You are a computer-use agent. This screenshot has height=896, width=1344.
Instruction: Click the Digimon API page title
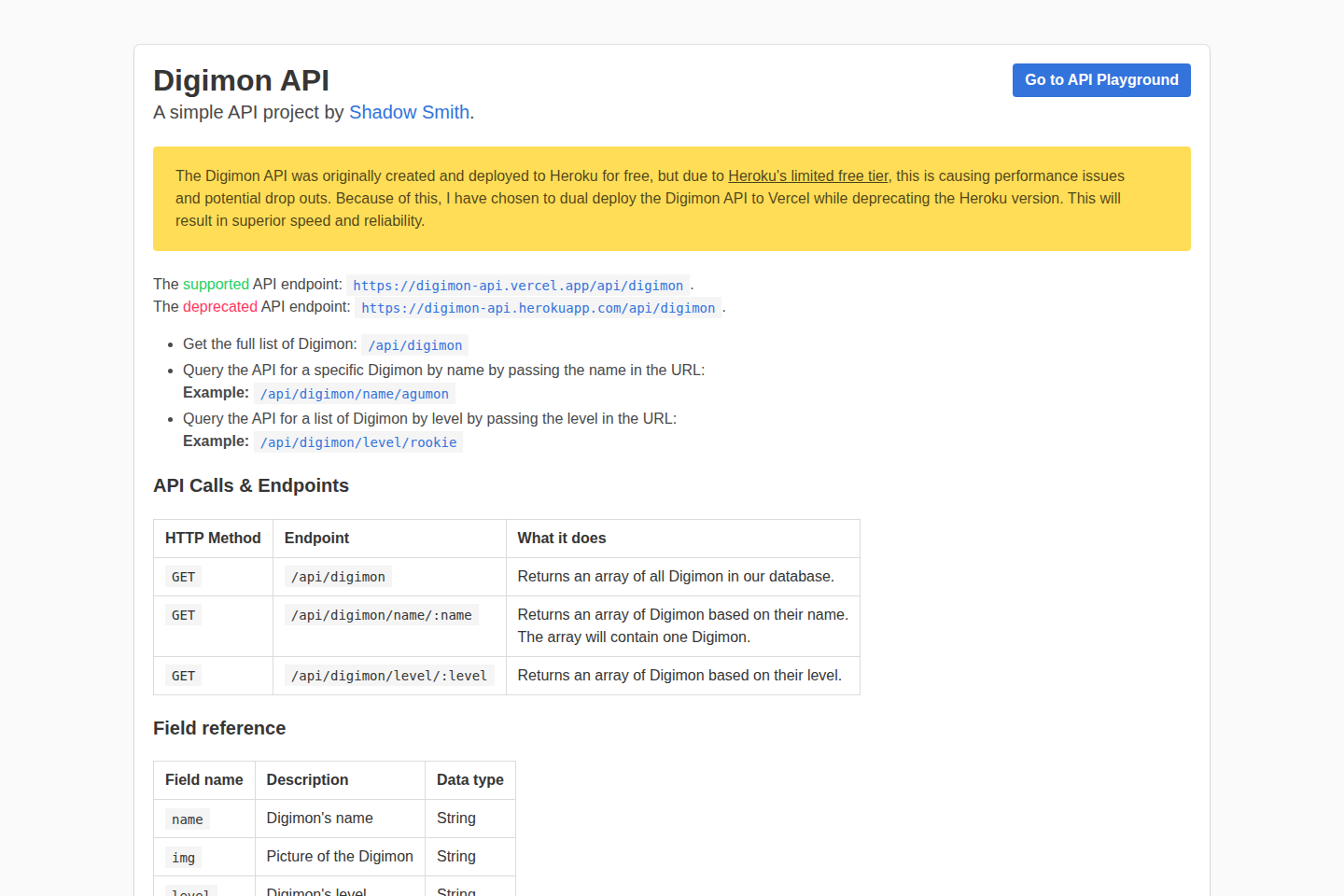(241, 81)
